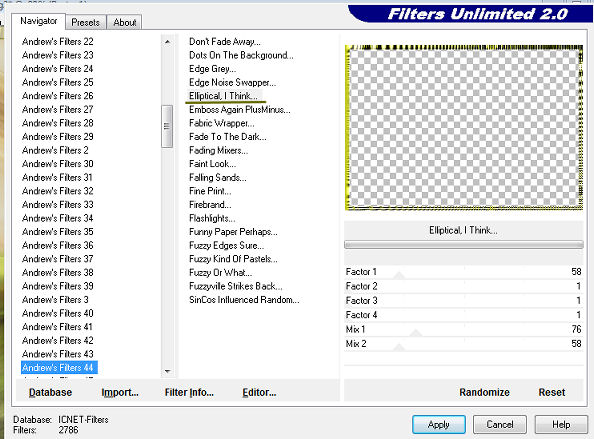Click the category list scroll up arrow

pyautogui.click(x=167, y=42)
